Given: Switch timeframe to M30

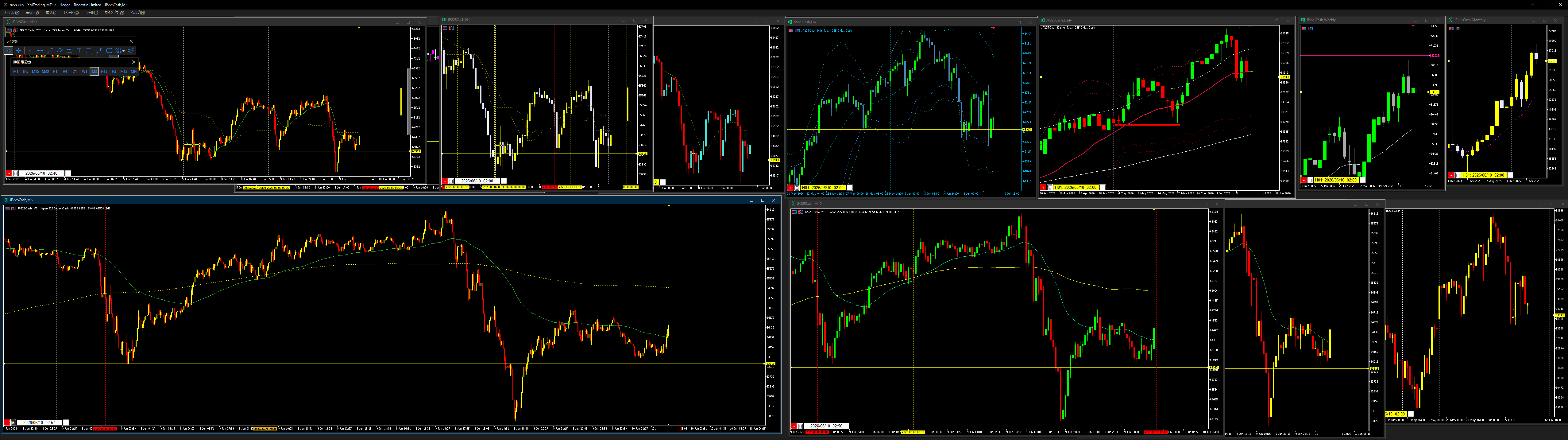Looking at the screenshot, I should point(45,71).
